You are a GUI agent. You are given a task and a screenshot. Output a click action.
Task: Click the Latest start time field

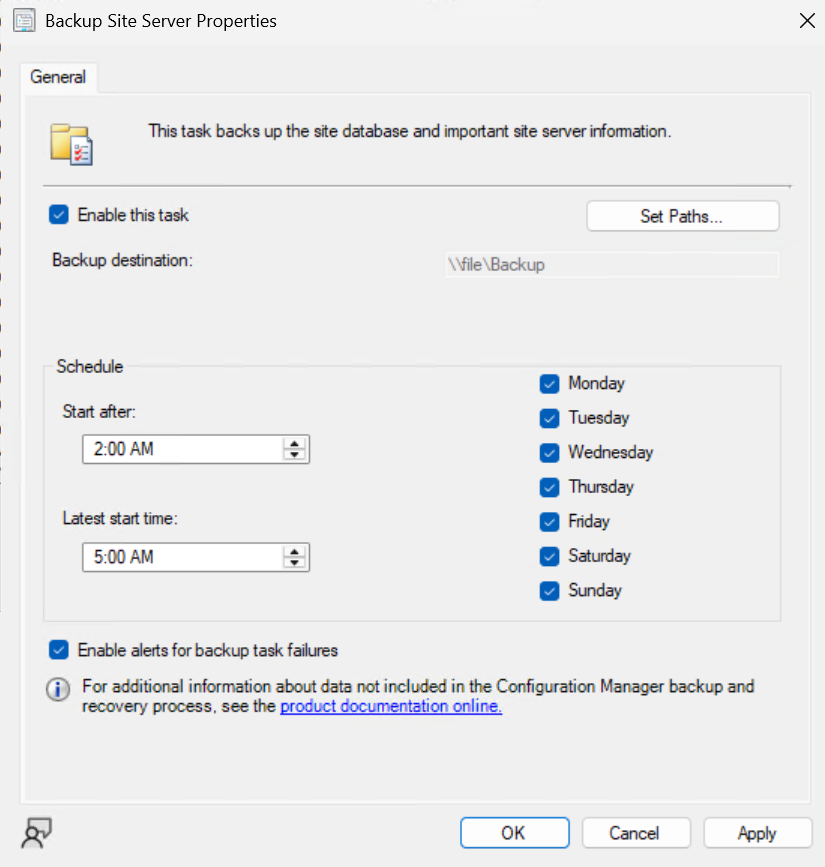180,557
